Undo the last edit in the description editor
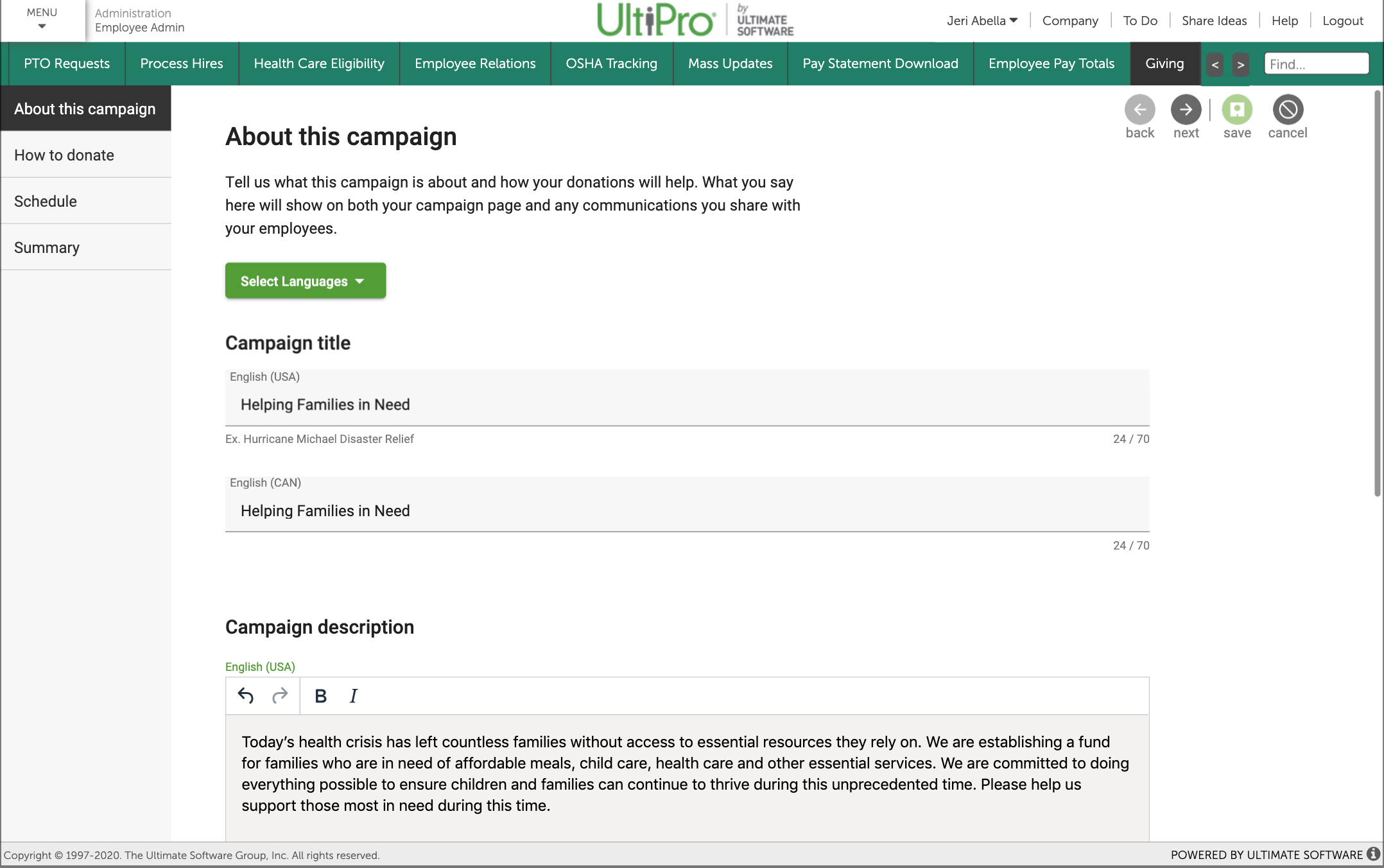The height and width of the screenshot is (868, 1384). [246, 696]
